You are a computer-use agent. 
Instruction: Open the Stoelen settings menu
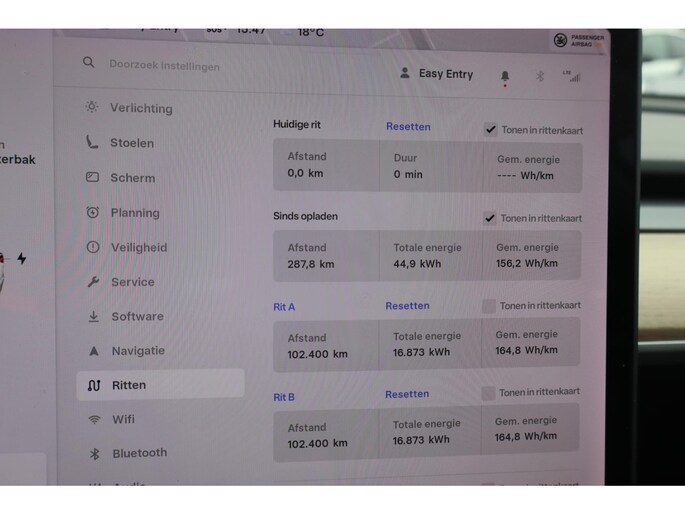pyautogui.click(x=131, y=143)
